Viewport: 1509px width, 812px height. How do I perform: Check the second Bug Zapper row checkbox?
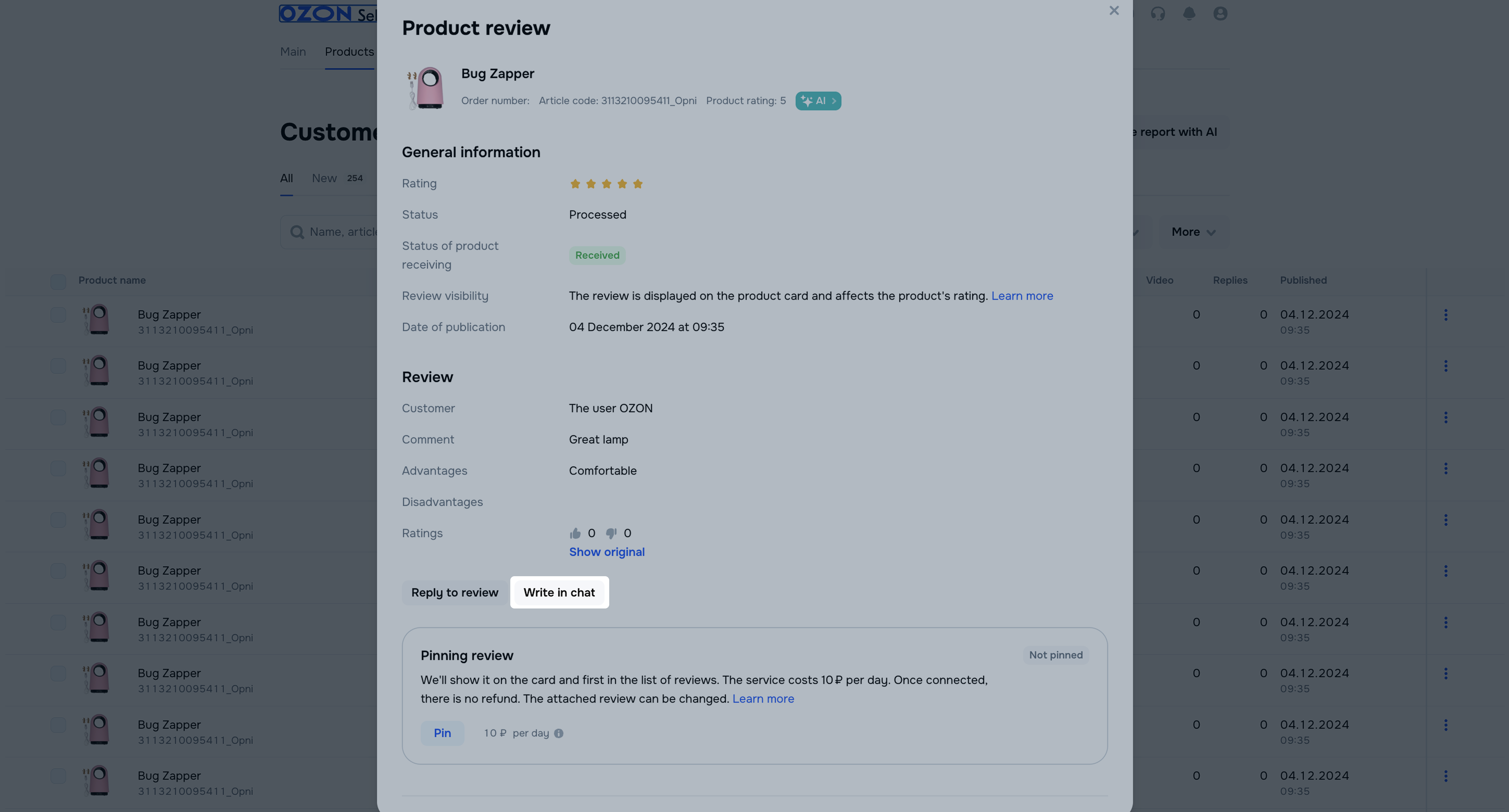(58, 366)
